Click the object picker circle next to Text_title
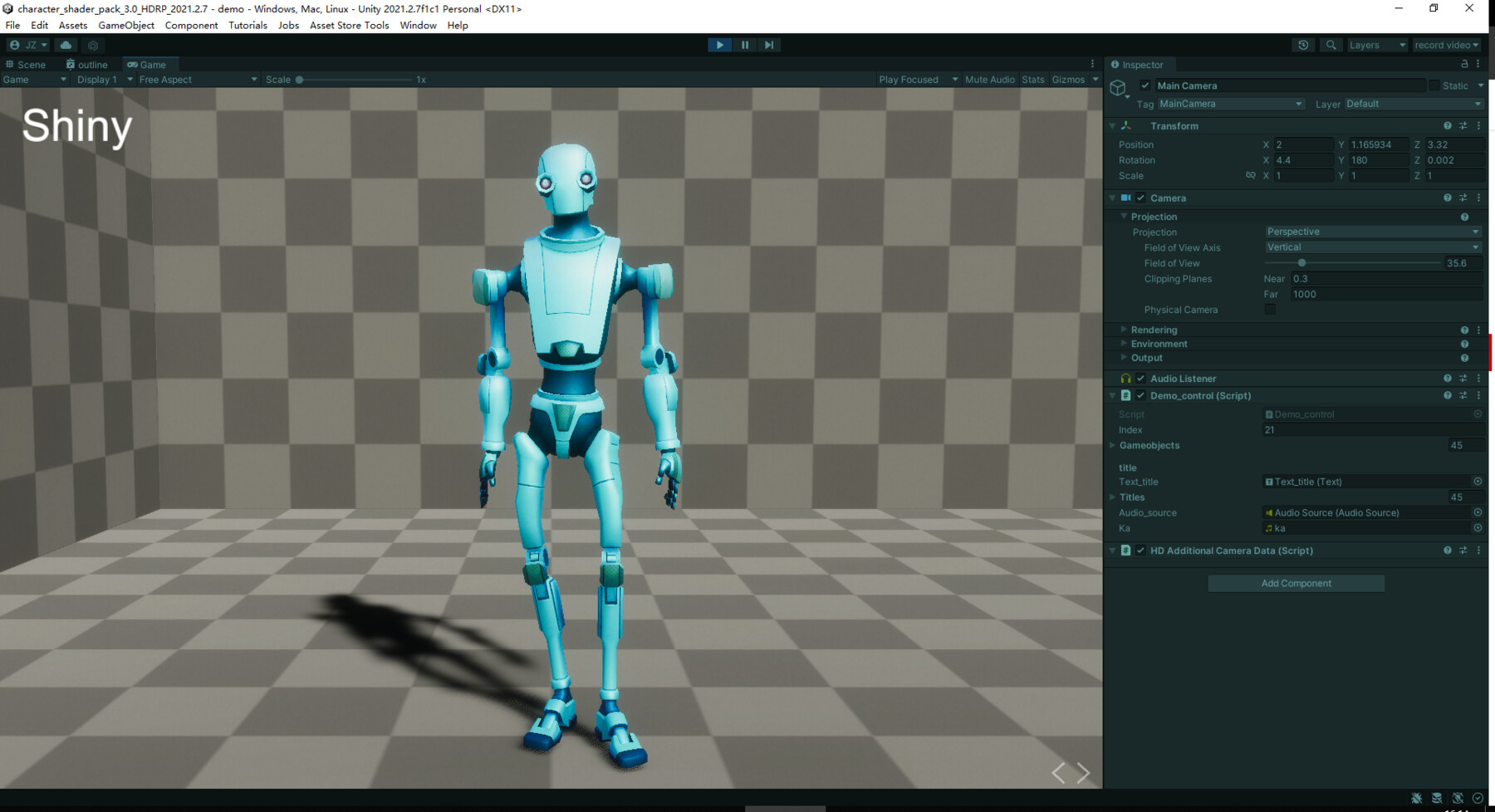1495x812 pixels. 1477,482
